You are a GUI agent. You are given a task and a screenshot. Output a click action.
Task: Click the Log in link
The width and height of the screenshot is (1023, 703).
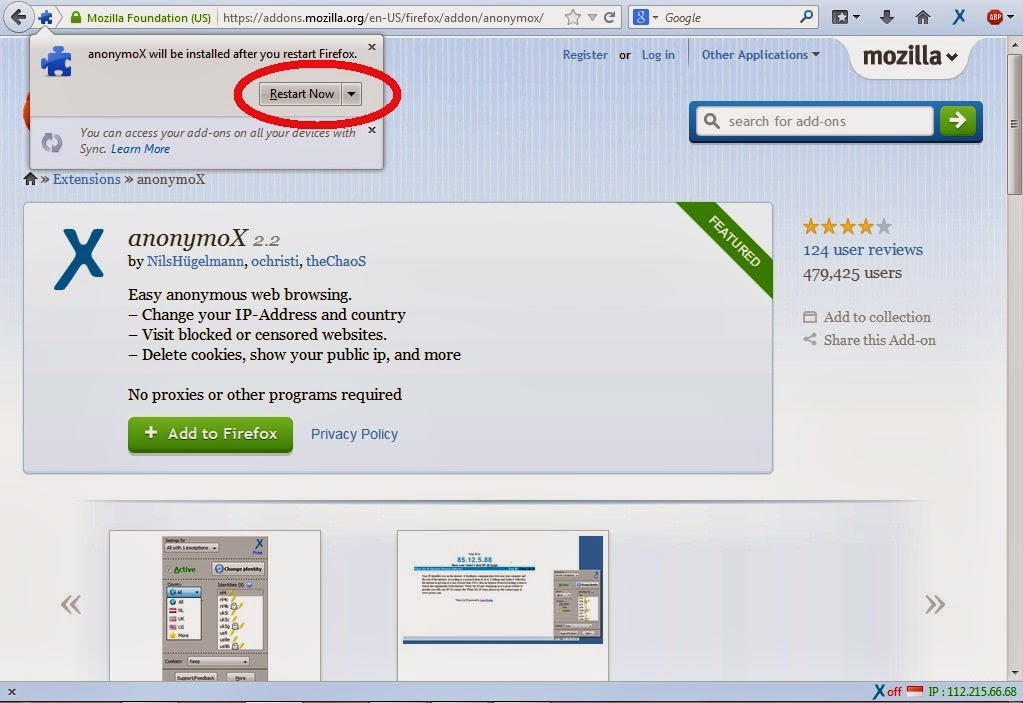pos(658,55)
